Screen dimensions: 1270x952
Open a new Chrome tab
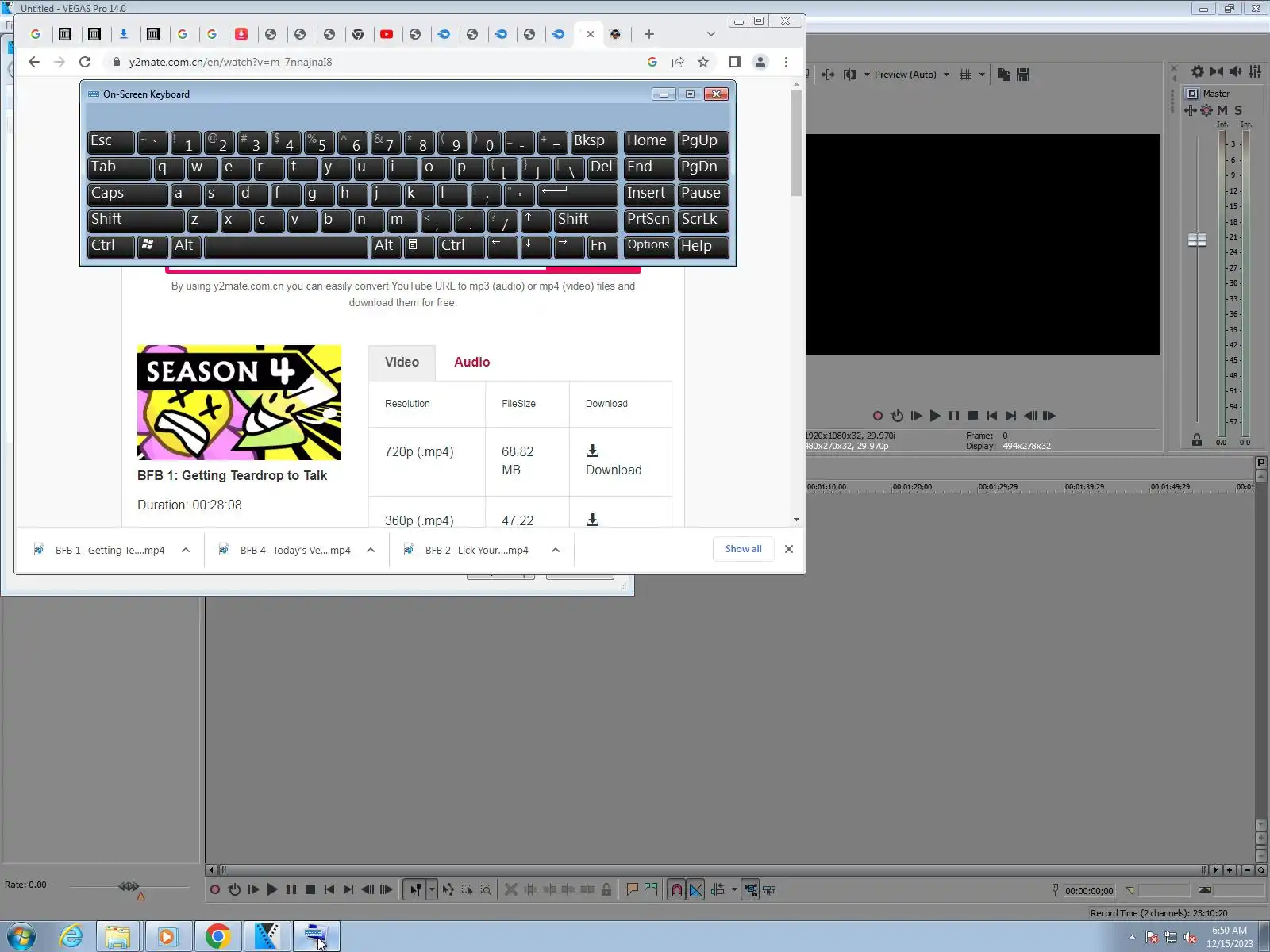pos(649,34)
